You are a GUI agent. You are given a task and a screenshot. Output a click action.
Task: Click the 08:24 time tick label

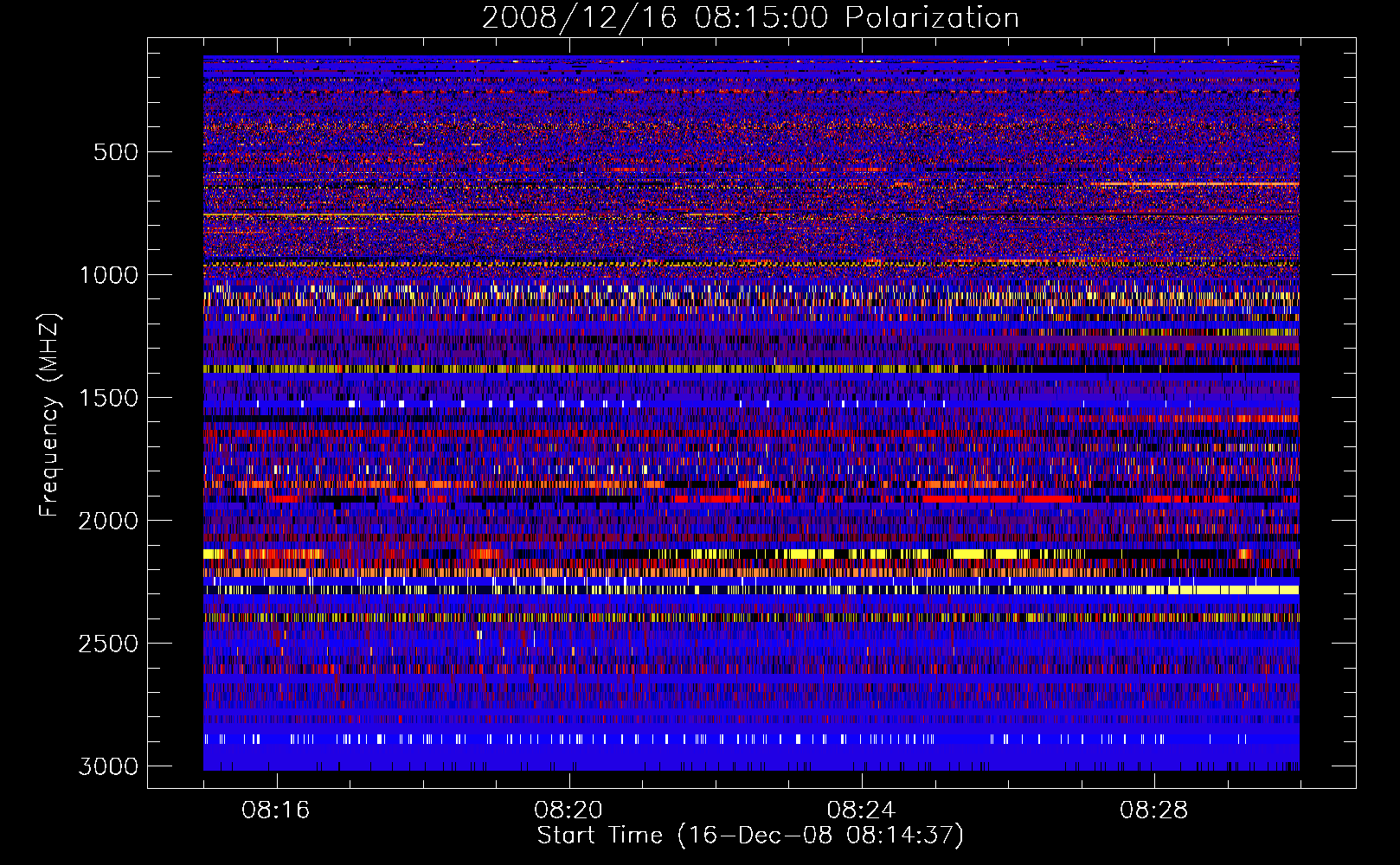(861, 811)
